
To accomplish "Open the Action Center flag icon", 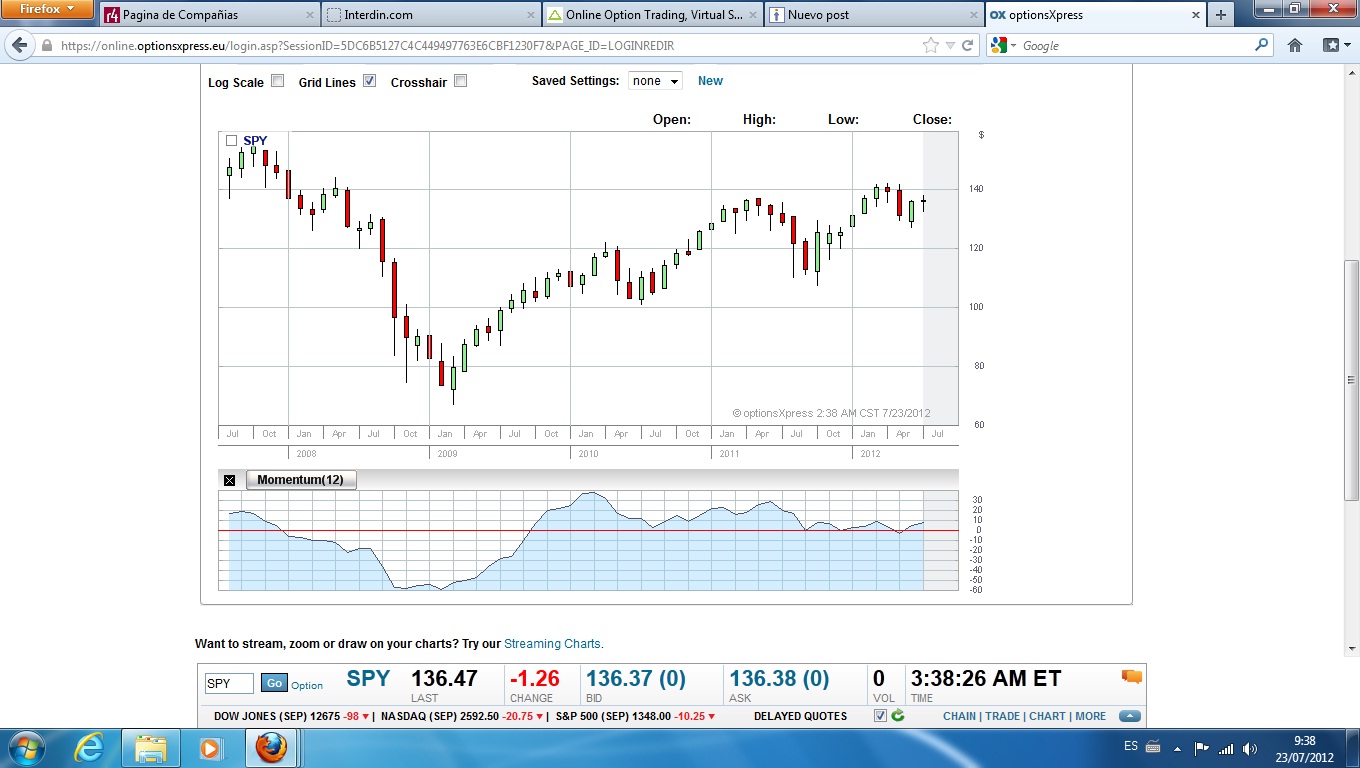I will [x=1202, y=748].
